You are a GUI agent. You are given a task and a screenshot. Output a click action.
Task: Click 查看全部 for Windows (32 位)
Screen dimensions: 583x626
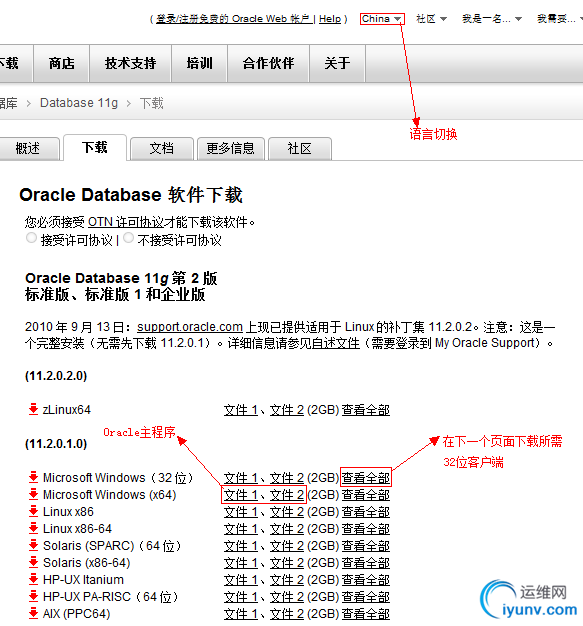366,478
